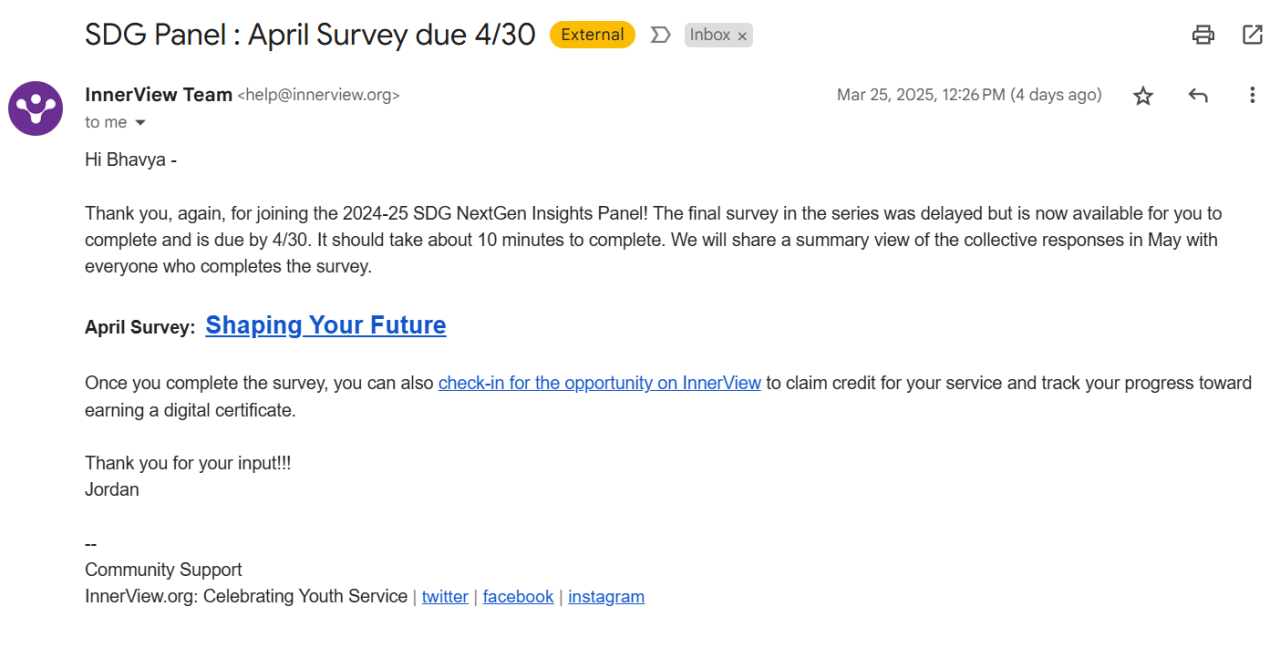This screenshot has width=1280, height=658.
Task: Print this email with printer icon
Action: (1203, 35)
